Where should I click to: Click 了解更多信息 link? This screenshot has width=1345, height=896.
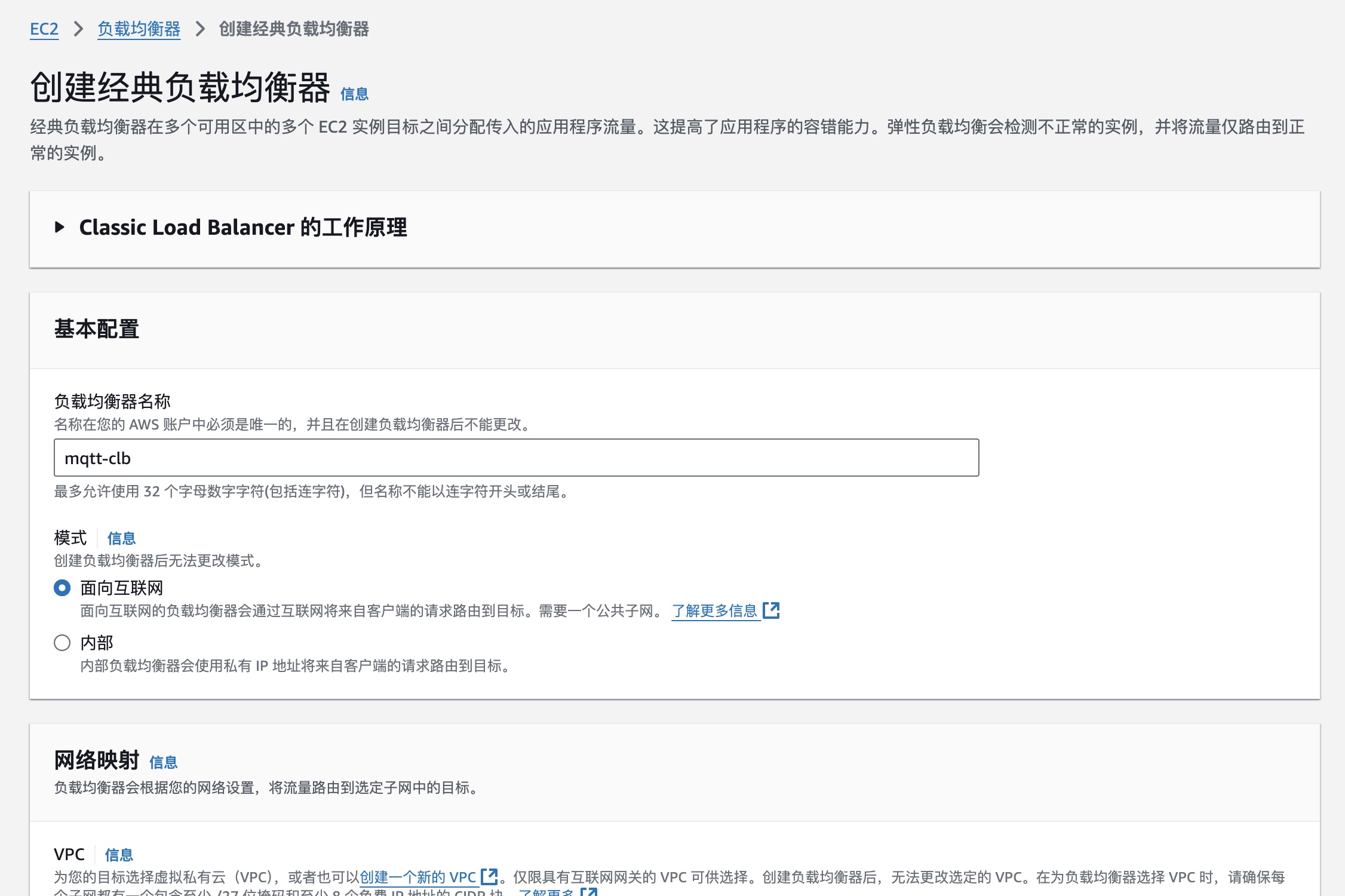714,610
